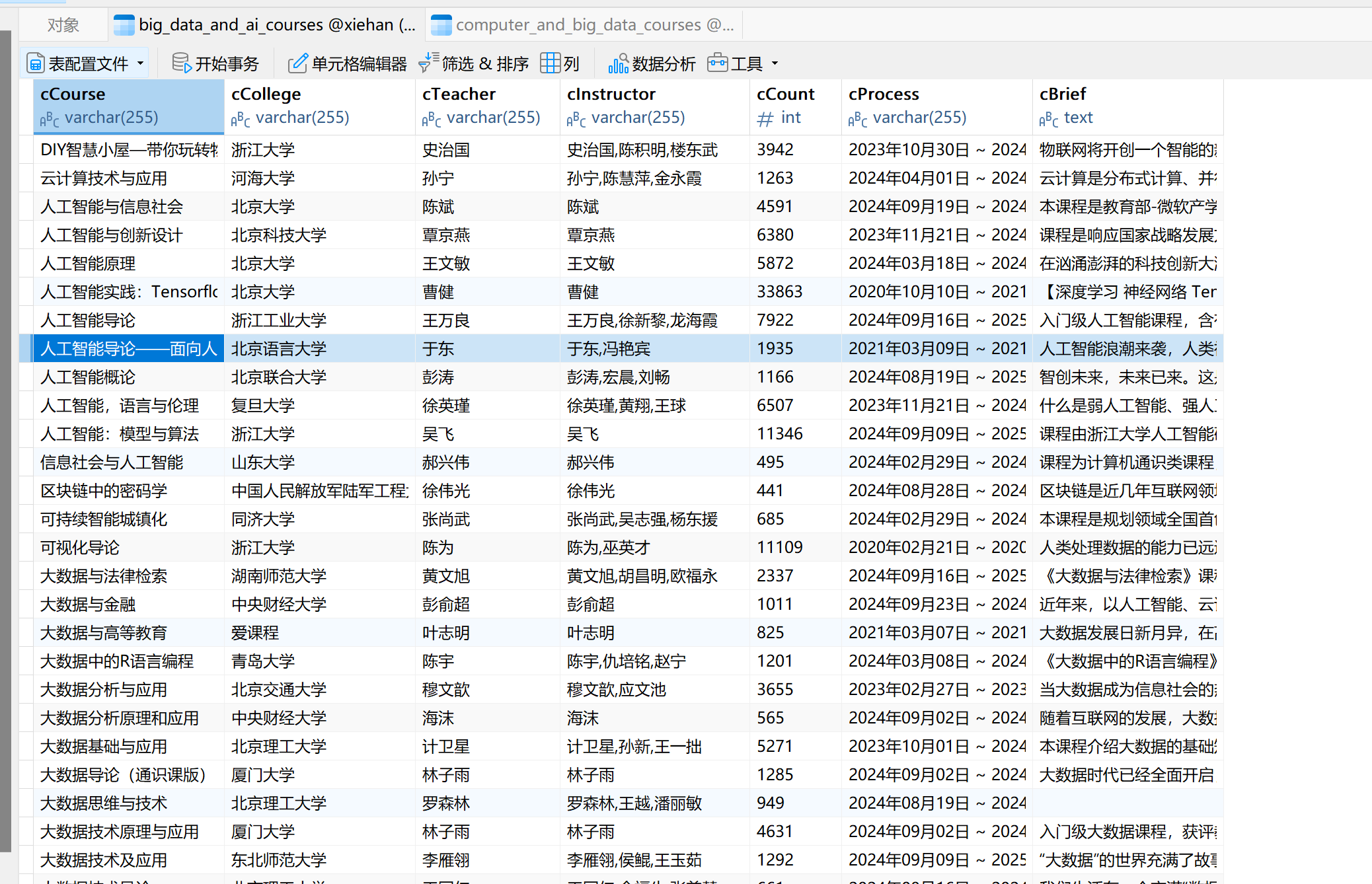Select cell DIY智慧小屋—带你玩转
The width and height of the screenshot is (1372, 884).
[129, 150]
